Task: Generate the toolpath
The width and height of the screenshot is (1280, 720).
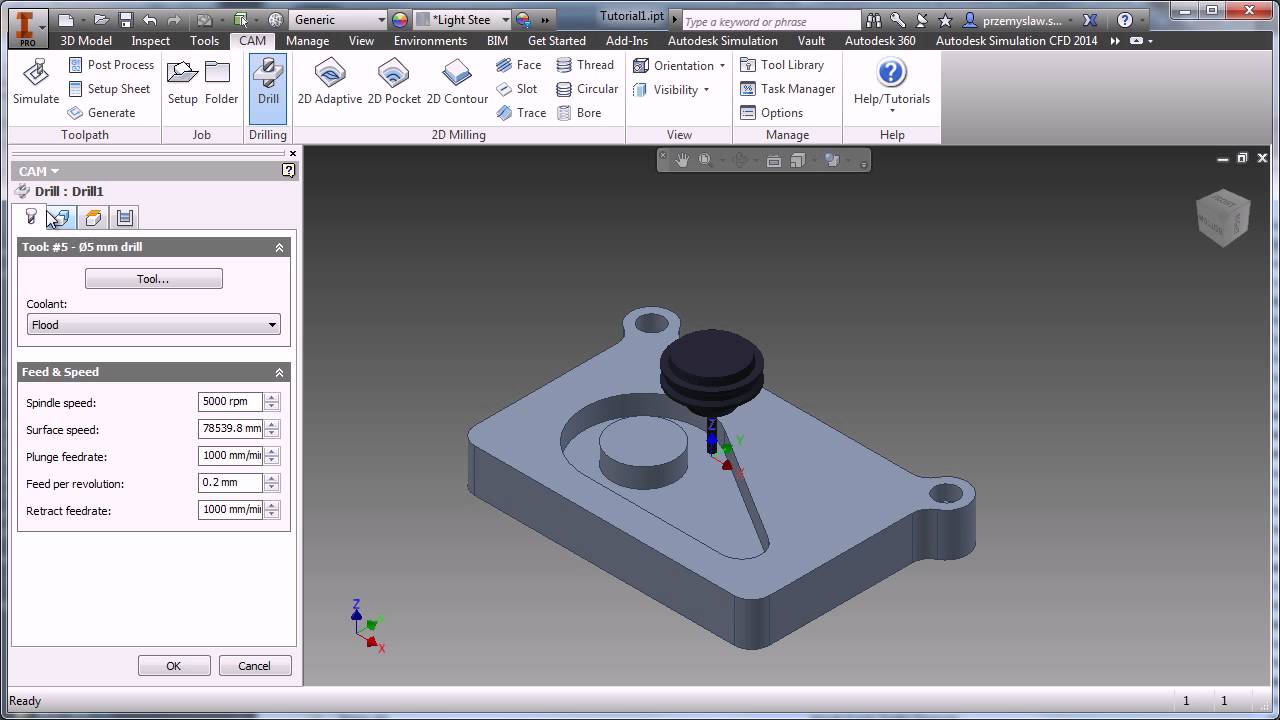Action: [102, 112]
